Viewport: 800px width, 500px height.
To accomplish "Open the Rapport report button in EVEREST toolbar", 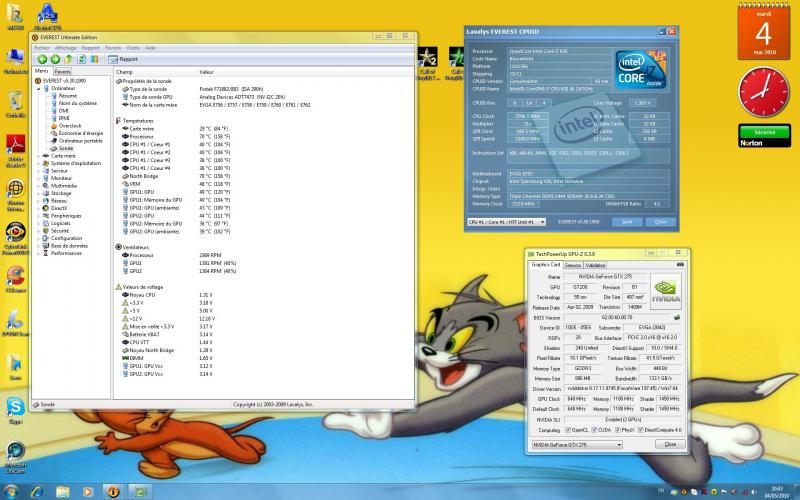I will tap(123, 59).
